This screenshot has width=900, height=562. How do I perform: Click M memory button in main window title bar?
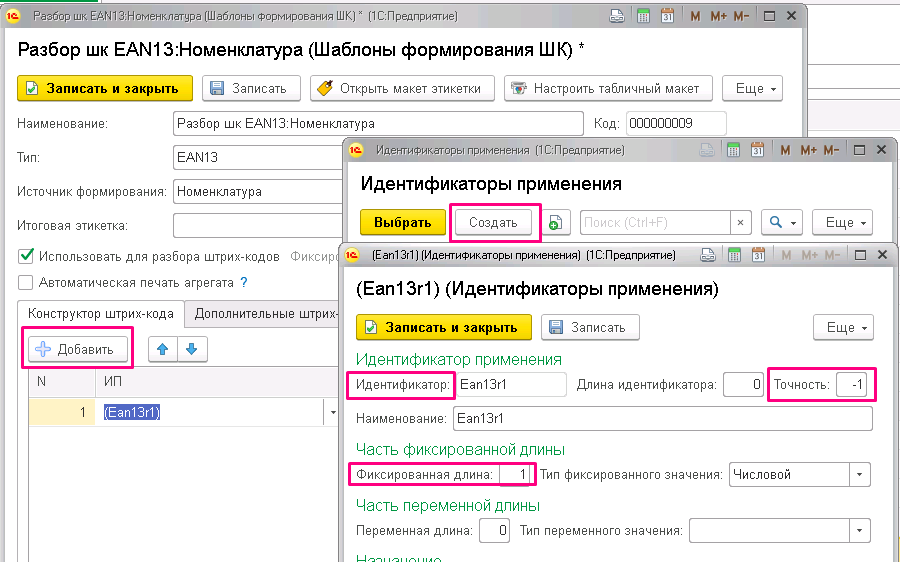[x=695, y=16]
